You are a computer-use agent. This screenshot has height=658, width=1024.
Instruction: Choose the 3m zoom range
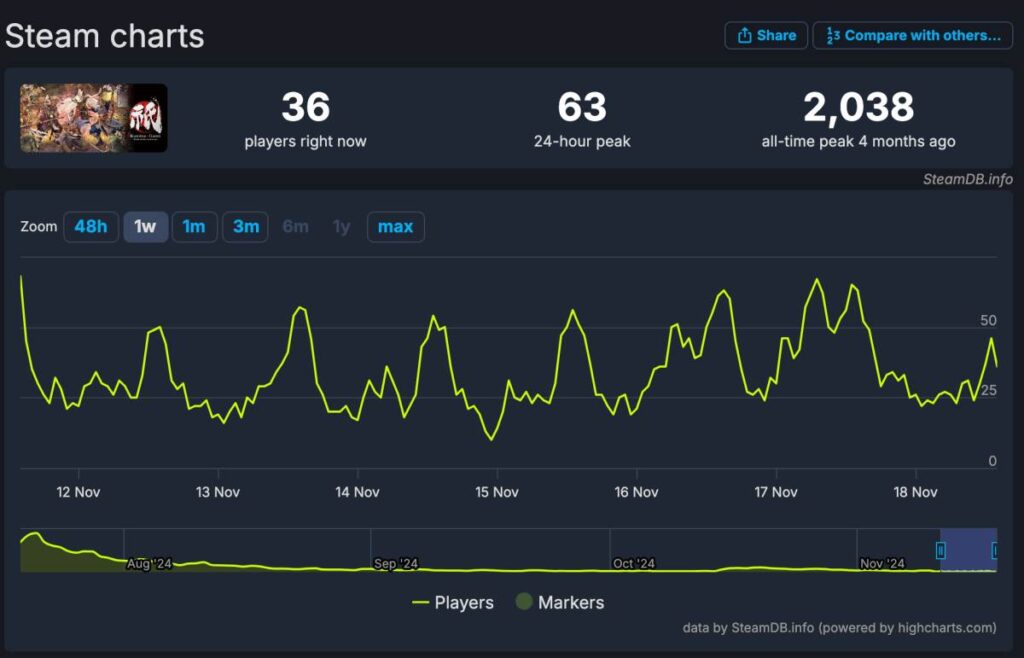(246, 227)
